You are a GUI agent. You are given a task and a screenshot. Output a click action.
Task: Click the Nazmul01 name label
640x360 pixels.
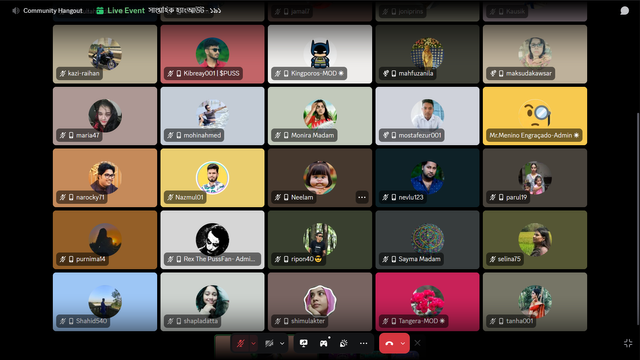[189, 197]
